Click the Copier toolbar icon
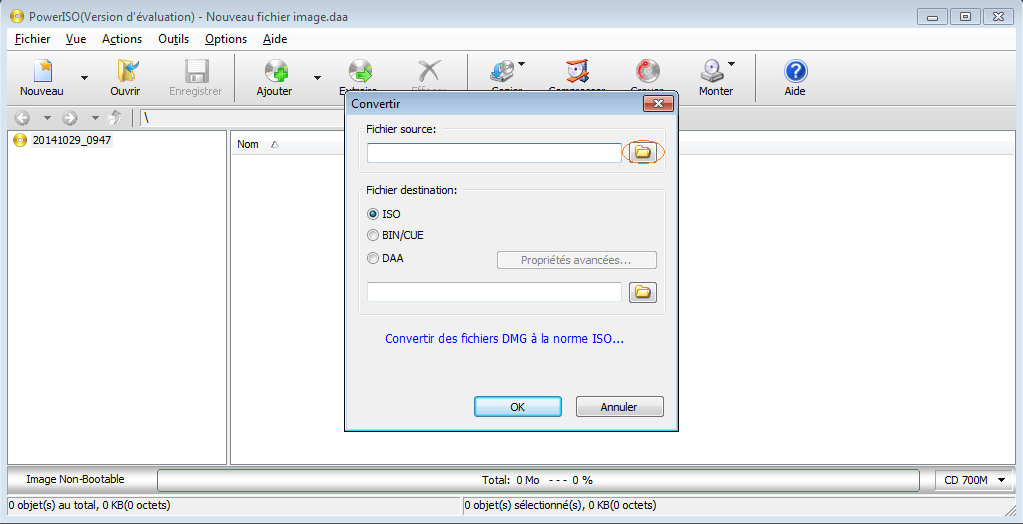The image size is (1023, 524). pos(502,71)
